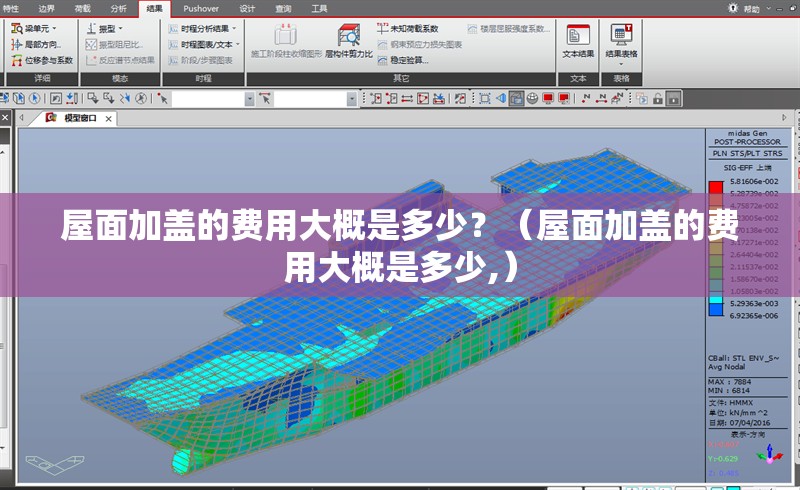Toggle element number N with red line icon
Image resolution: width=800 pixels, height=490 pixels.
tap(602, 98)
